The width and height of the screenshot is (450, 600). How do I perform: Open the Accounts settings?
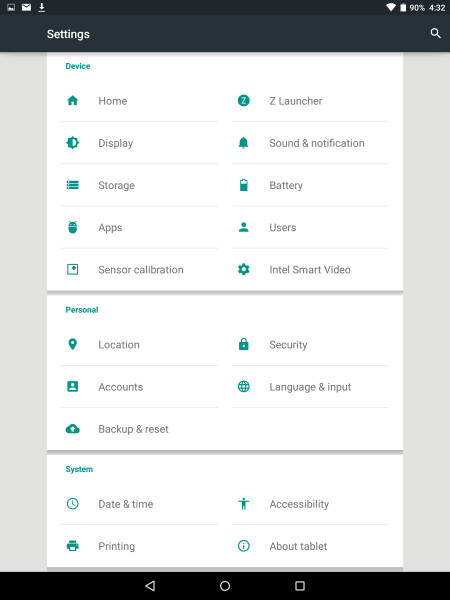[x=139, y=386]
